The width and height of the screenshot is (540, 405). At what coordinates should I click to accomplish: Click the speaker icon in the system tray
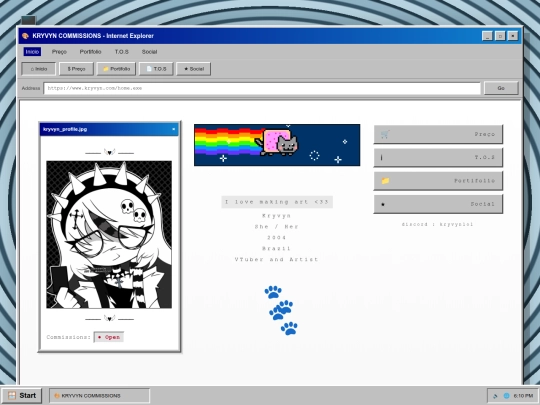coord(496,396)
